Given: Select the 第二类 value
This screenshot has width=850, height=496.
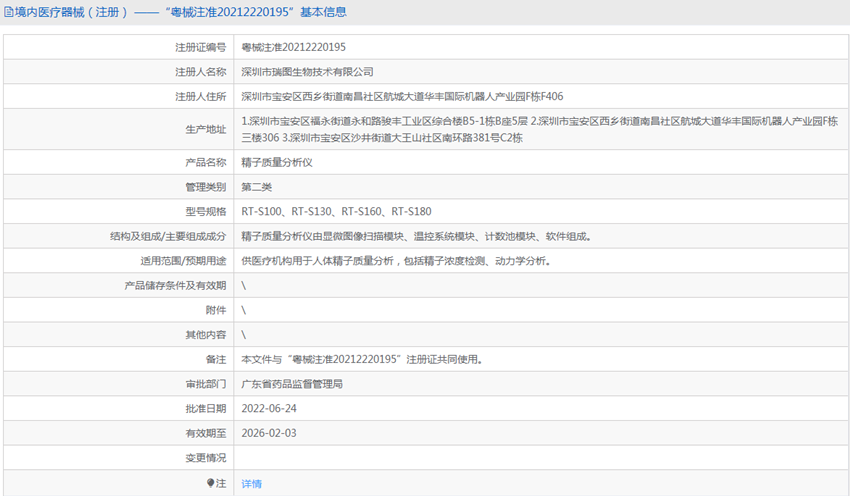Looking at the screenshot, I should pos(256,187).
